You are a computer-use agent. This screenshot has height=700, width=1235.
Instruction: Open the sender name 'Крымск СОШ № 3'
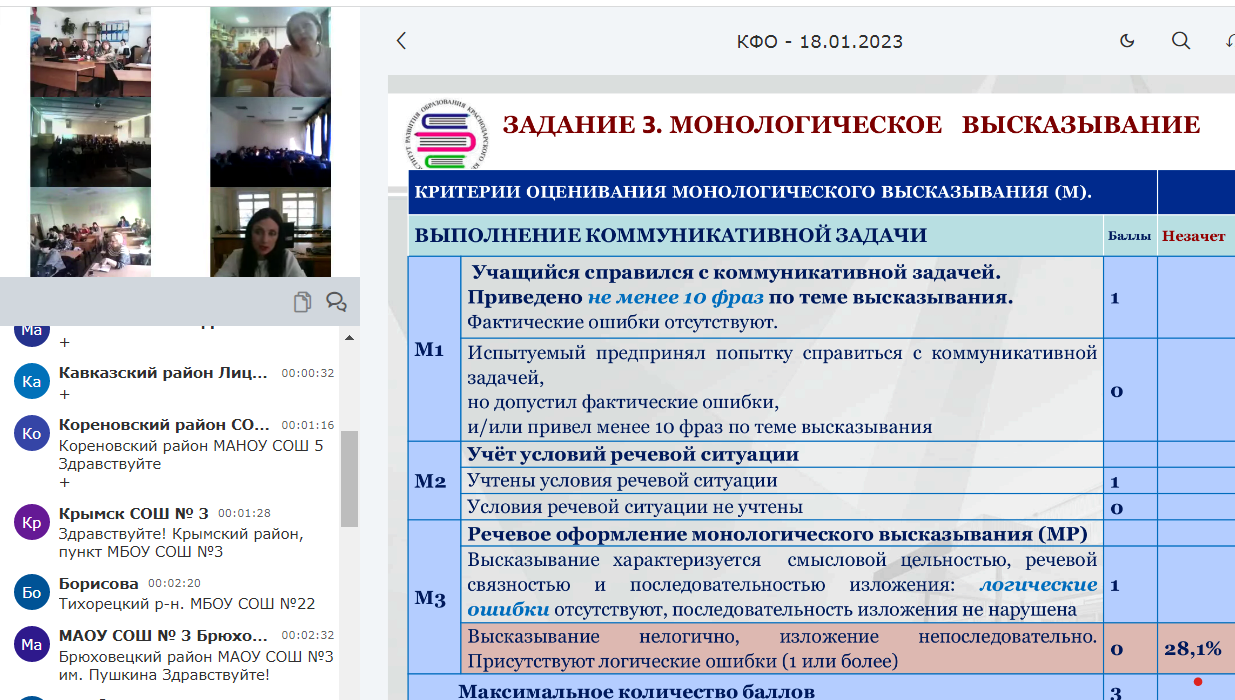[x=134, y=513]
